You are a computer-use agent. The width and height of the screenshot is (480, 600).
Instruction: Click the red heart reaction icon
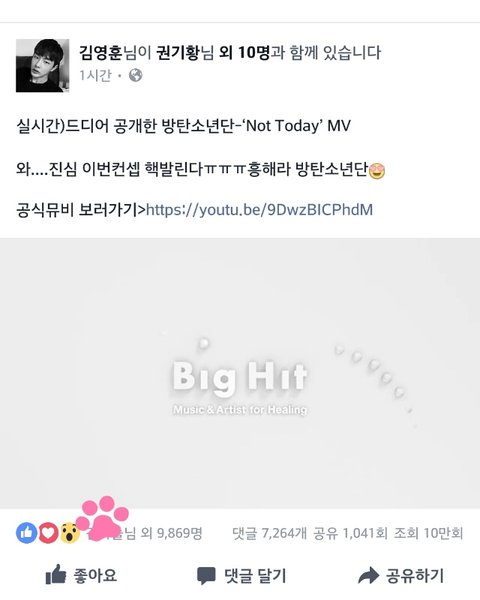48,533
